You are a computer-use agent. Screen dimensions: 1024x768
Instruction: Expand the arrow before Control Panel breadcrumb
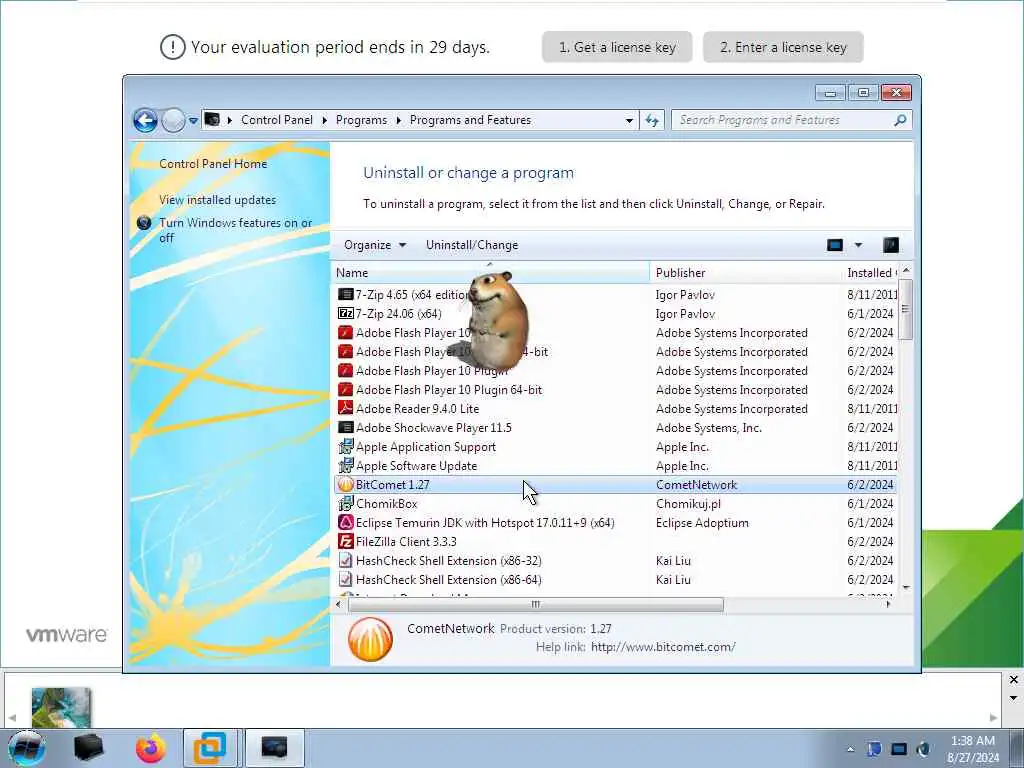[x=230, y=120]
